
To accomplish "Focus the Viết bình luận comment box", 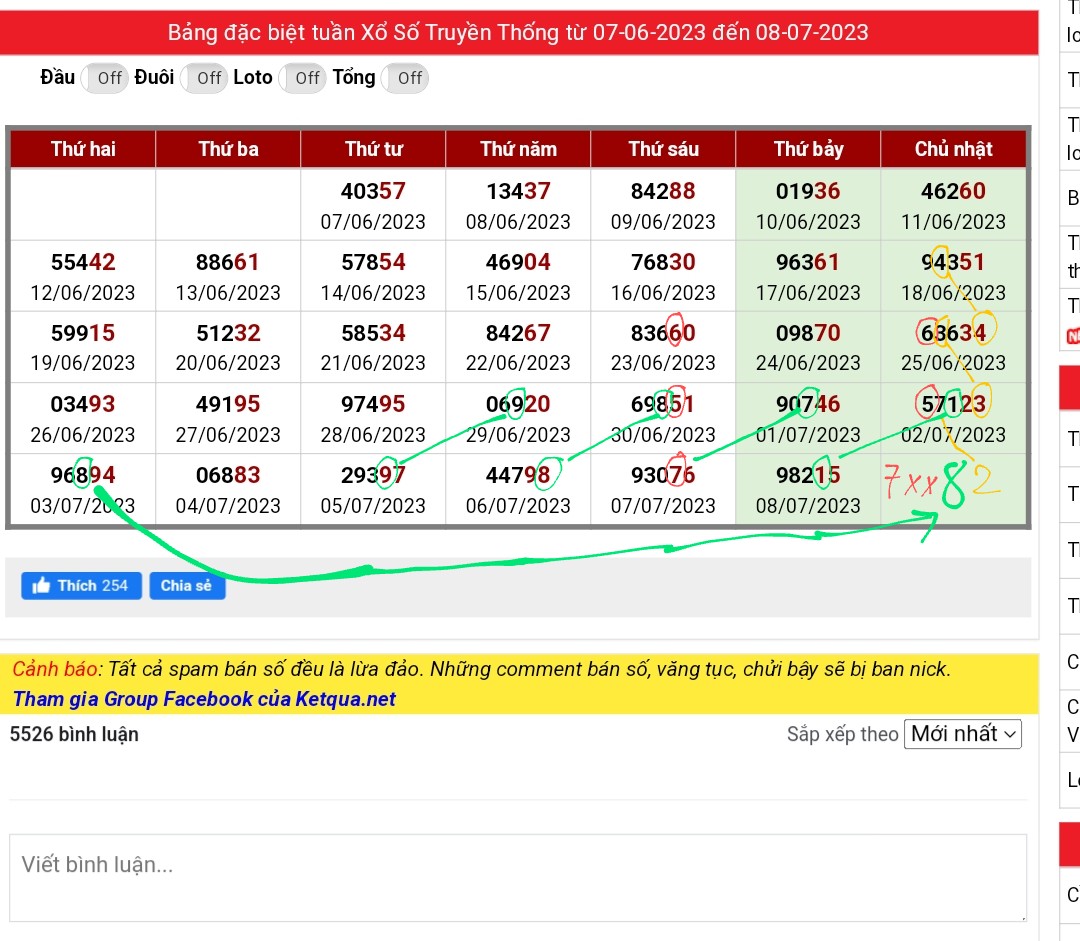I will (517, 877).
